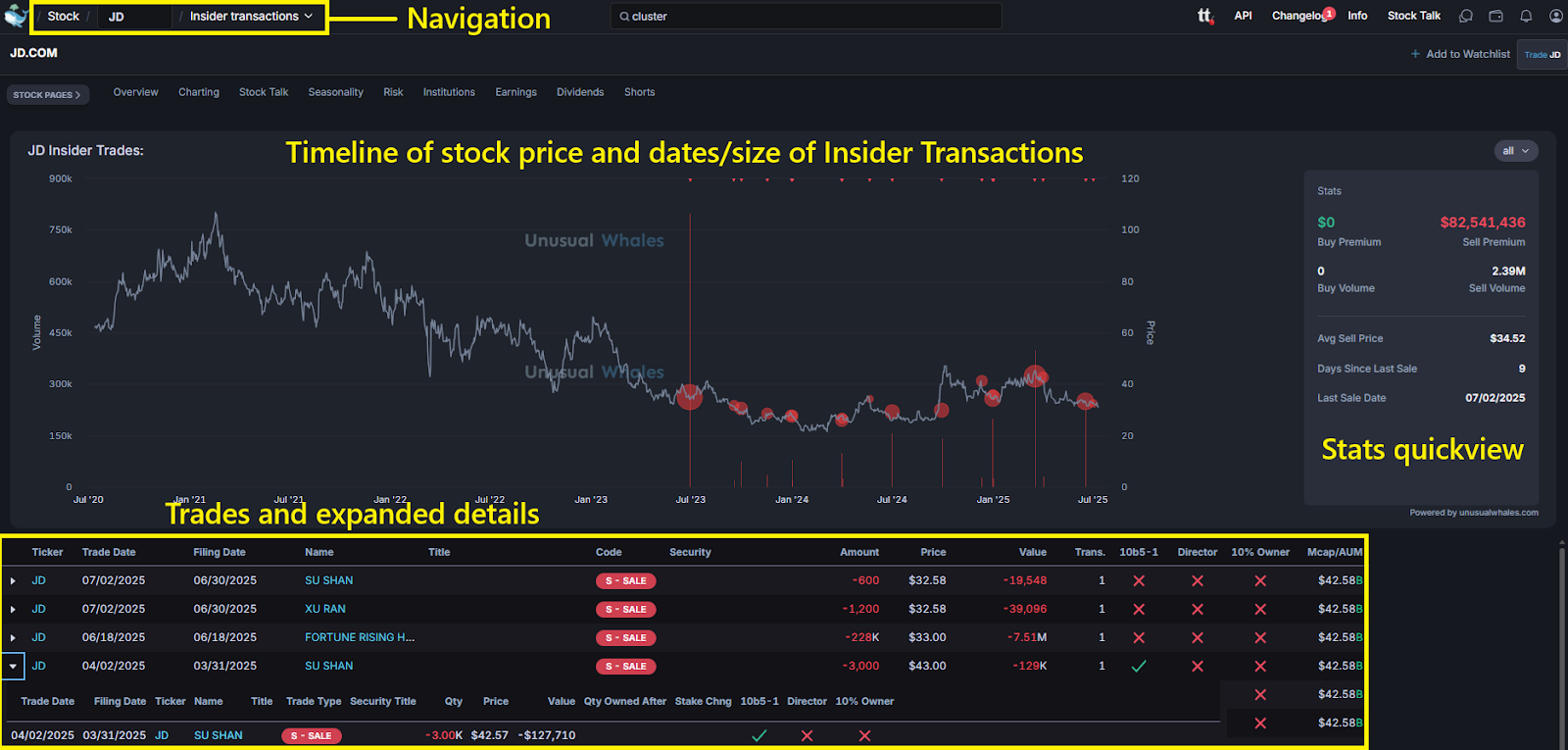Click S - SALE badge in FORTUNE RISING row
1568x750 pixels.
tap(625, 637)
